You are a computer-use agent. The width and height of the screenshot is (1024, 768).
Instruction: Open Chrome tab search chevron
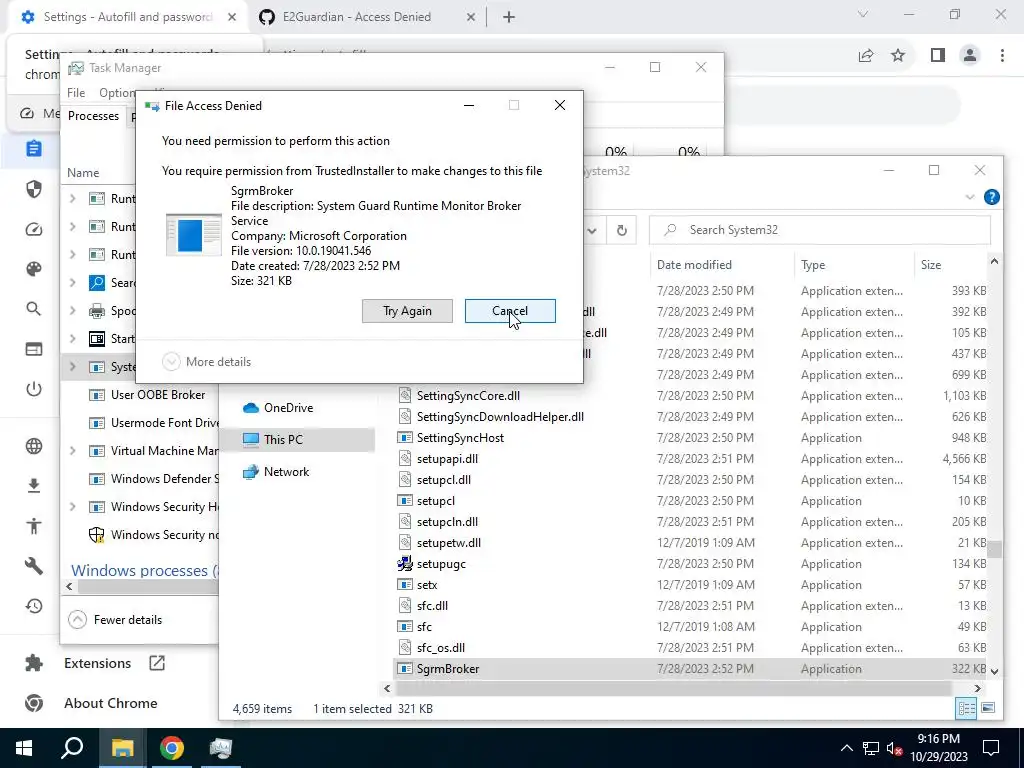[x=863, y=14]
